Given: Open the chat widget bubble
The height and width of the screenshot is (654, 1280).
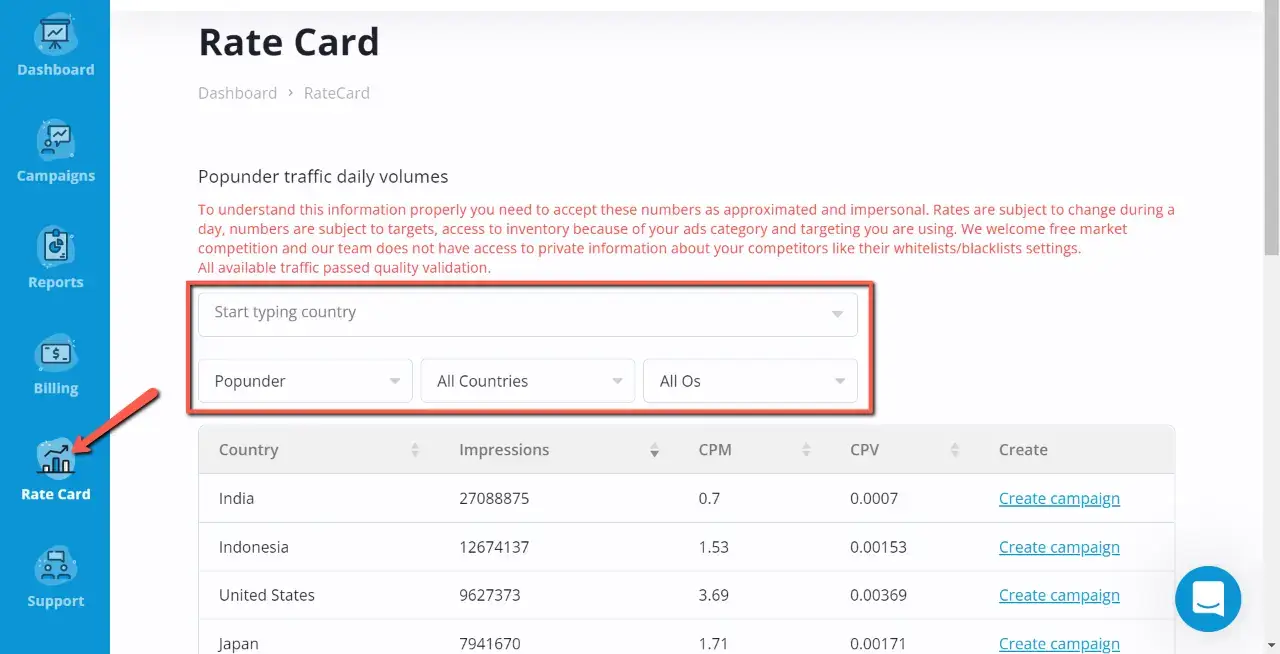Looking at the screenshot, I should pos(1208,599).
